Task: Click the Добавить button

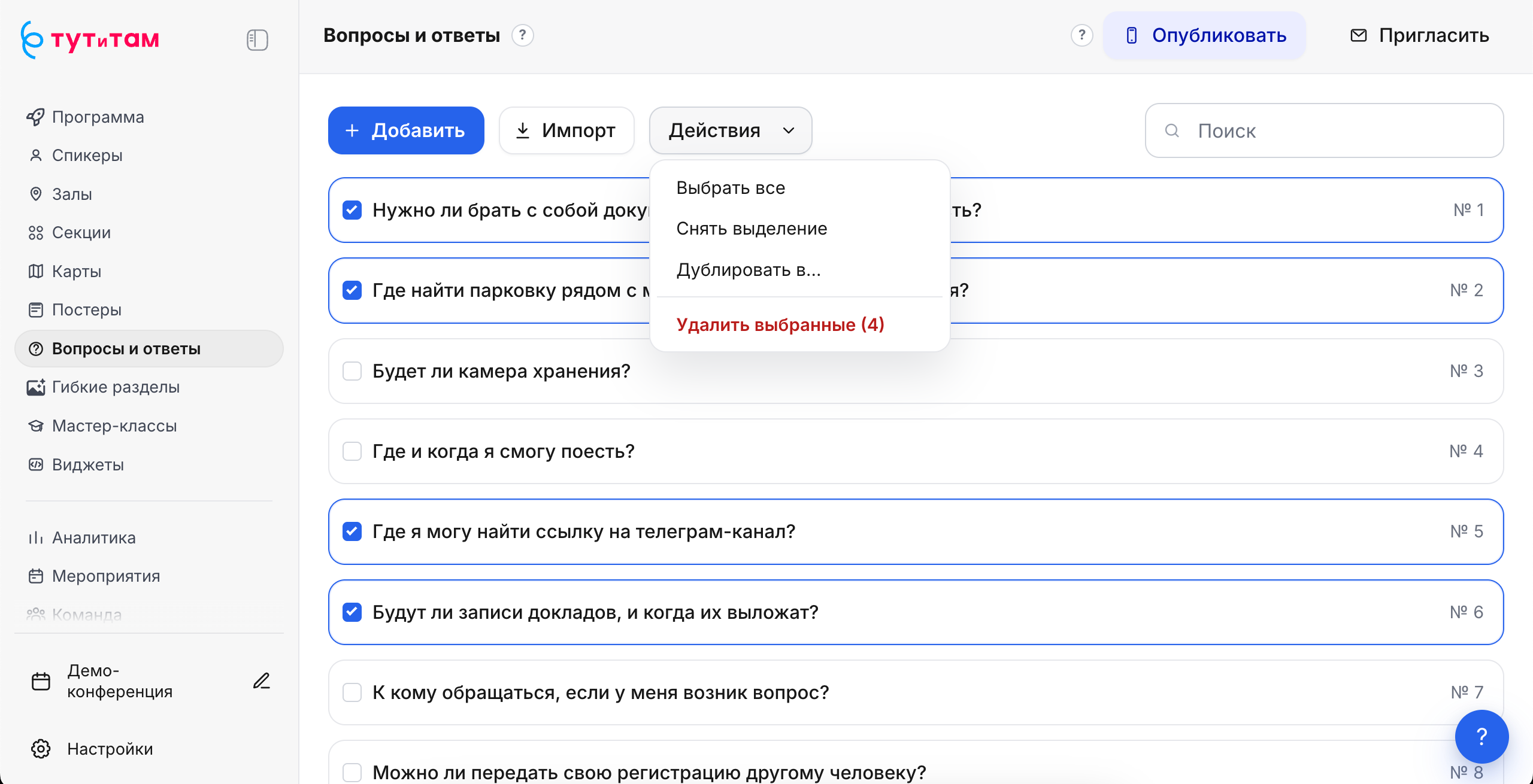Action: (406, 130)
